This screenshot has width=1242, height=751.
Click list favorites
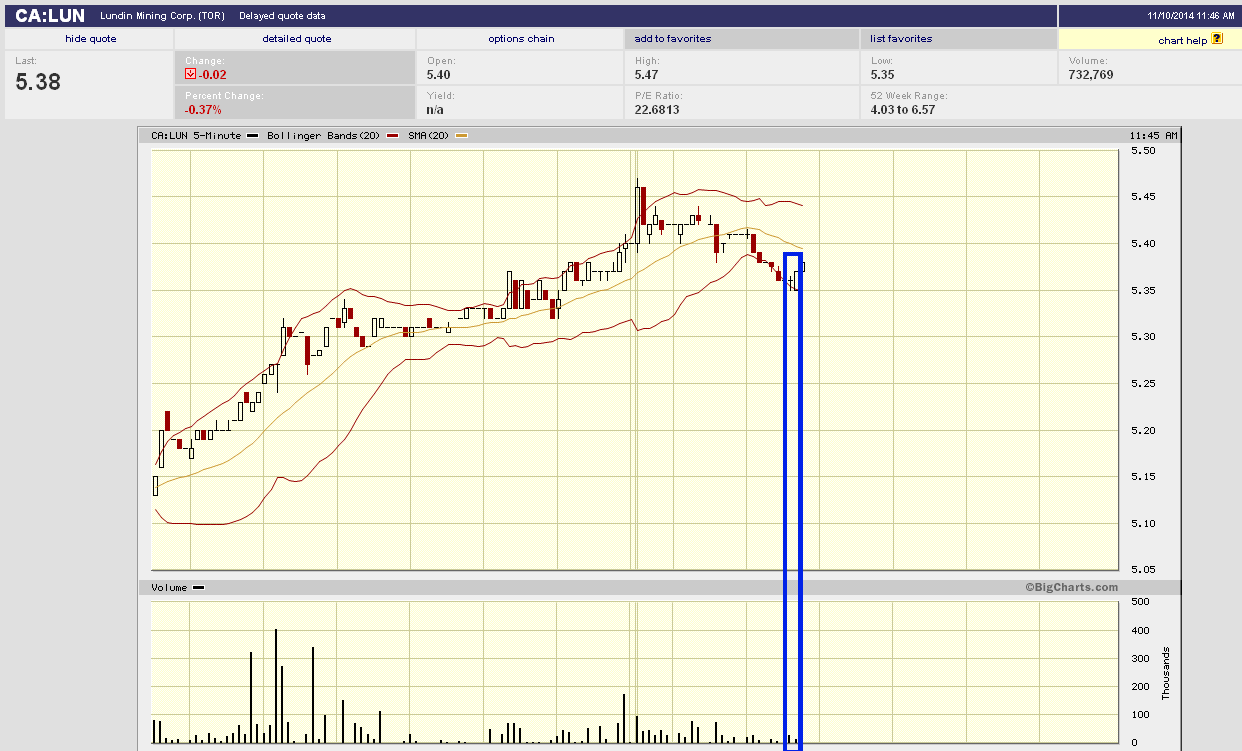(x=901, y=39)
